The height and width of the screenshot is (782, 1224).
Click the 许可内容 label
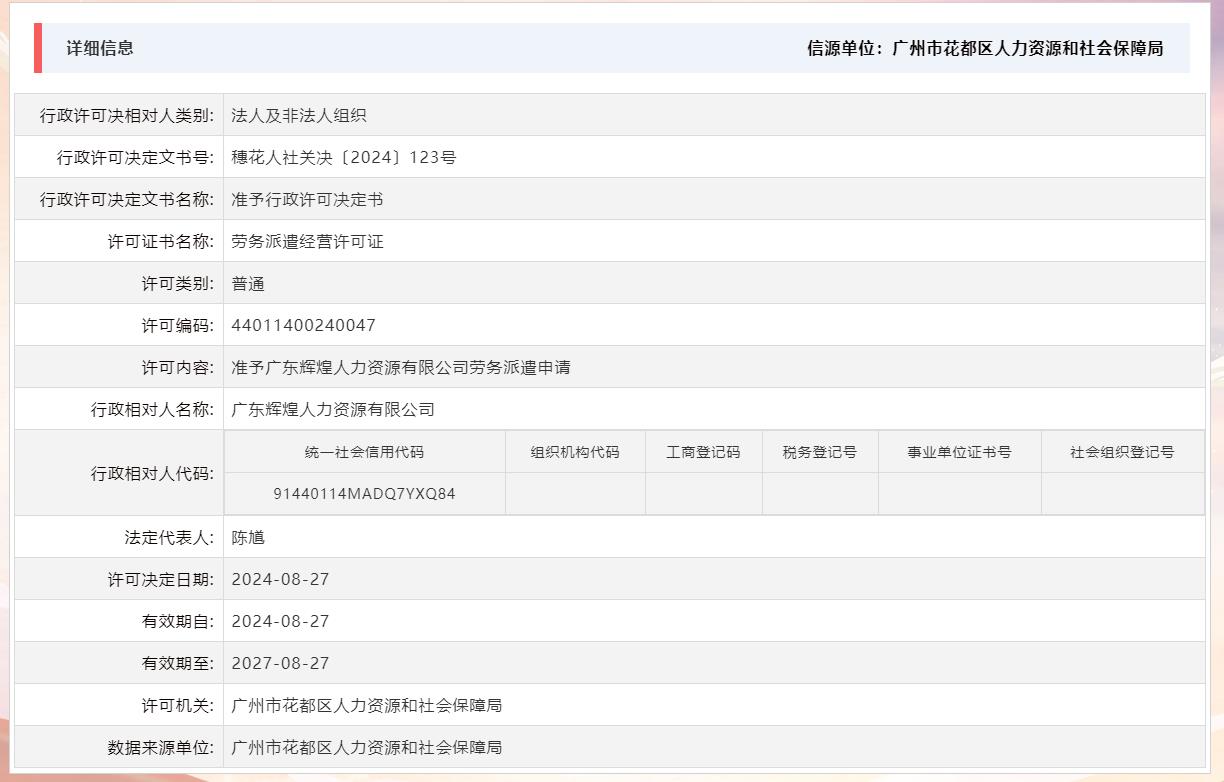(x=178, y=367)
